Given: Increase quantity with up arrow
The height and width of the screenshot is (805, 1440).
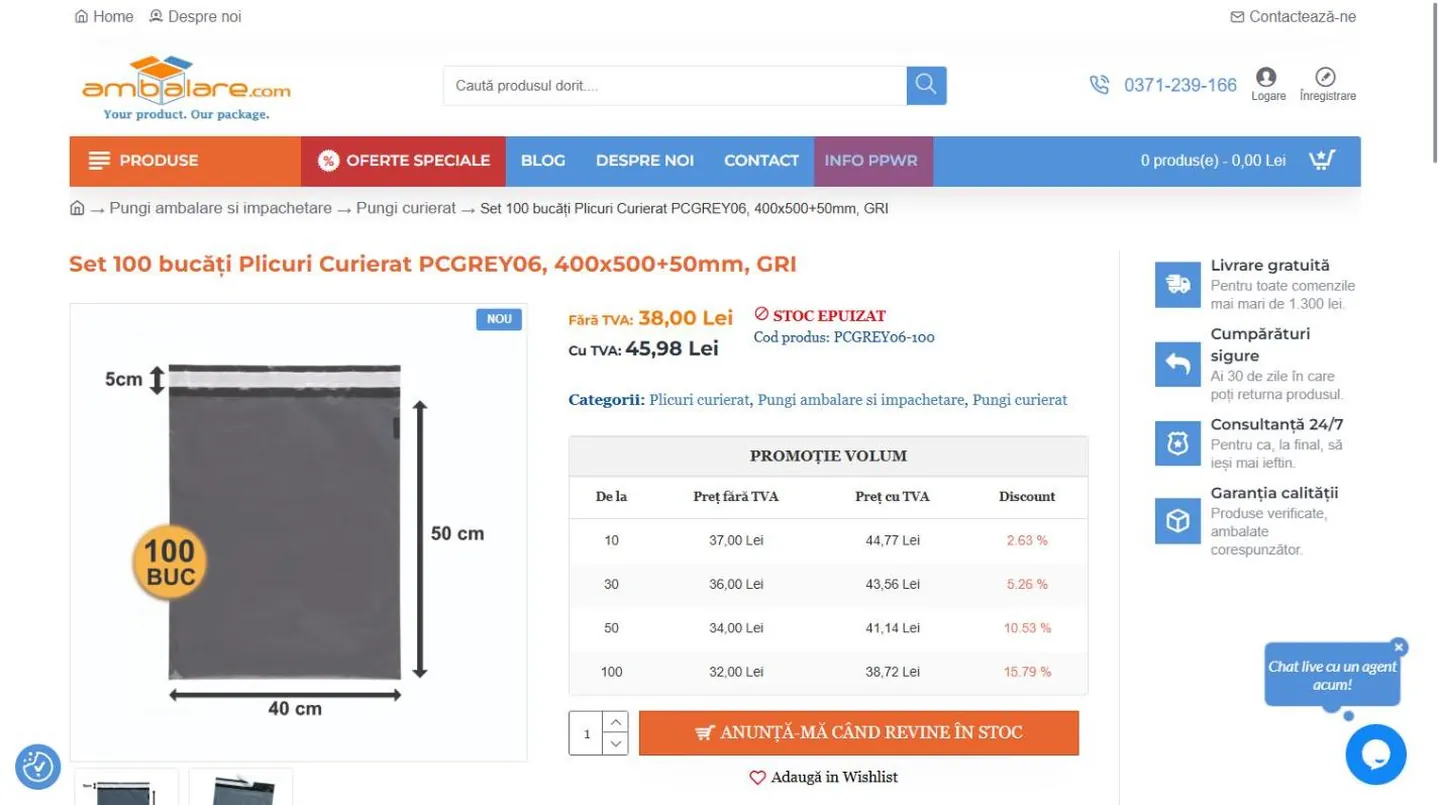Looking at the screenshot, I should click(x=616, y=722).
